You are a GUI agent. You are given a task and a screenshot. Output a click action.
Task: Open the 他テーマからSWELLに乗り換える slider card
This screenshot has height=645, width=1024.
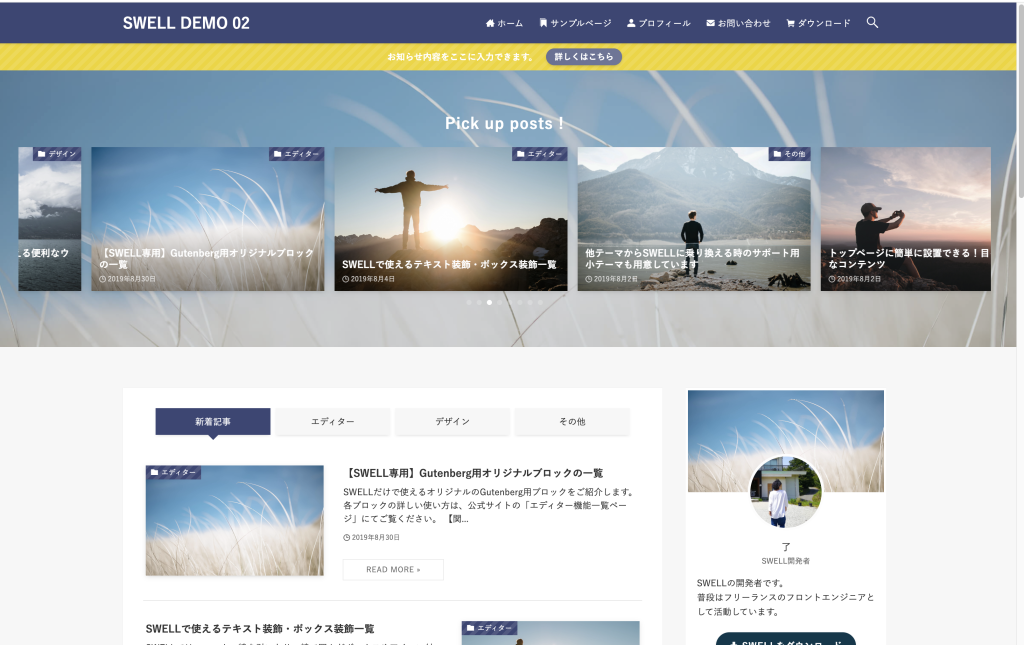point(693,220)
